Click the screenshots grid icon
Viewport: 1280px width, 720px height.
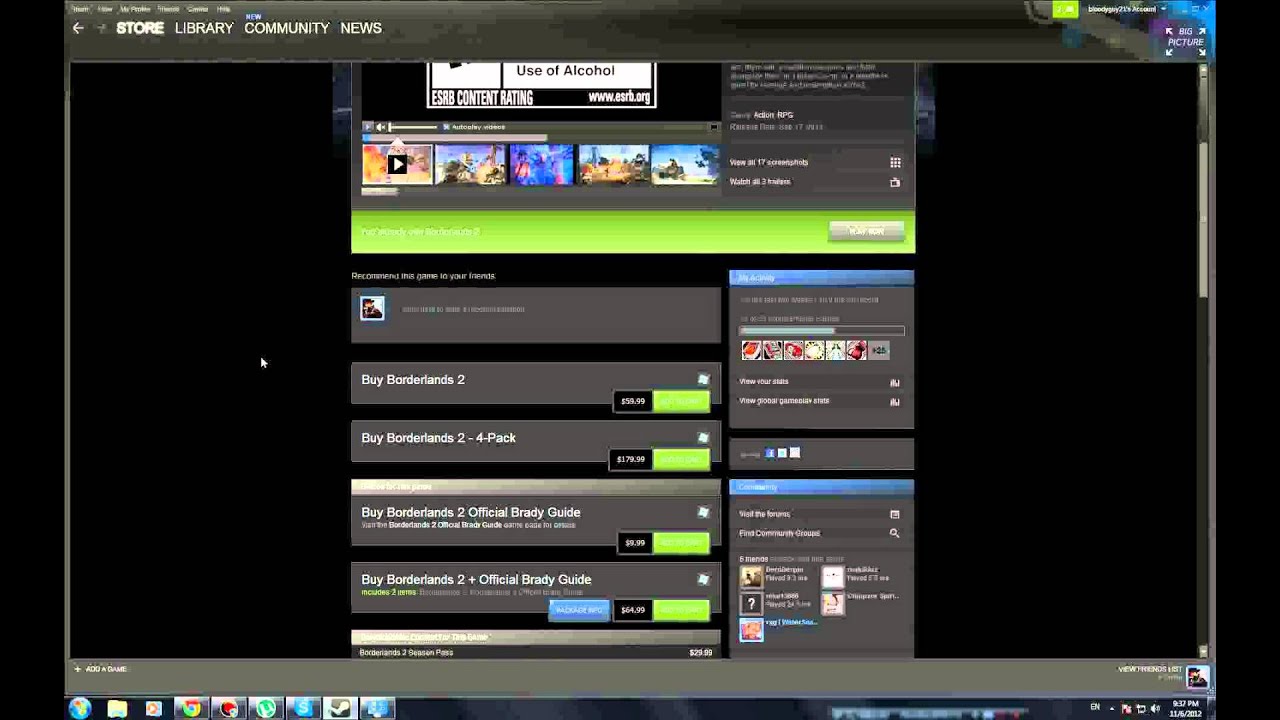[x=895, y=162]
